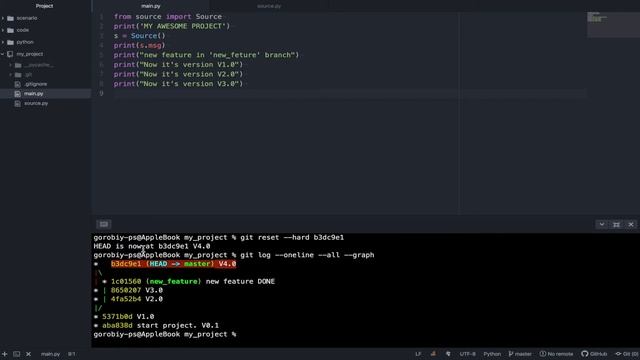Click the '.gitignore' file icon

pyautogui.click(x=17, y=84)
